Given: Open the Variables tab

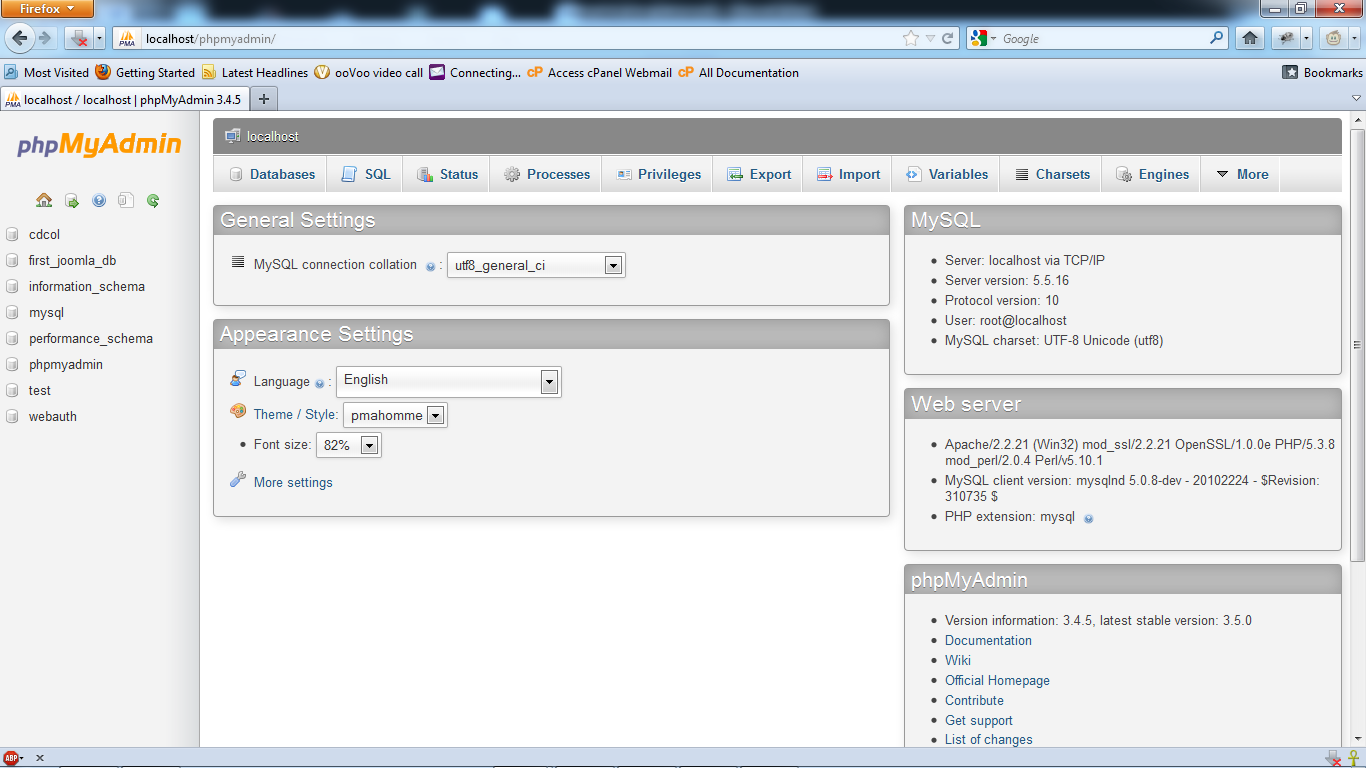Looking at the screenshot, I should click(945, 173).
